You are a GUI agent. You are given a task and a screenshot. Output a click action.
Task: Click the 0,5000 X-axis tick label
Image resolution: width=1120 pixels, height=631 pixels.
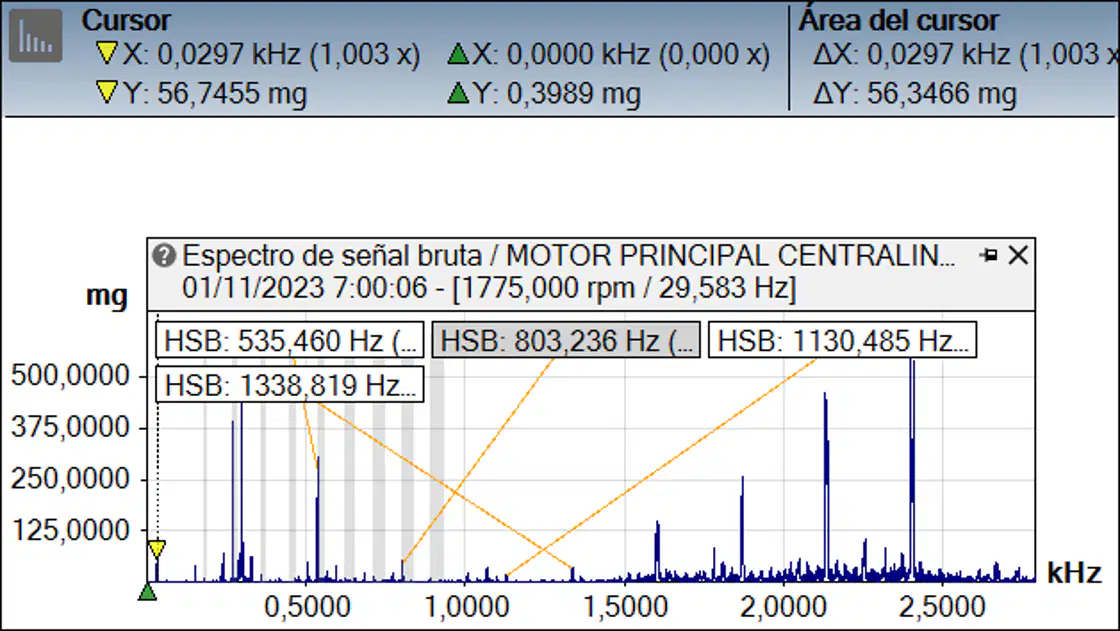point(307,607)
